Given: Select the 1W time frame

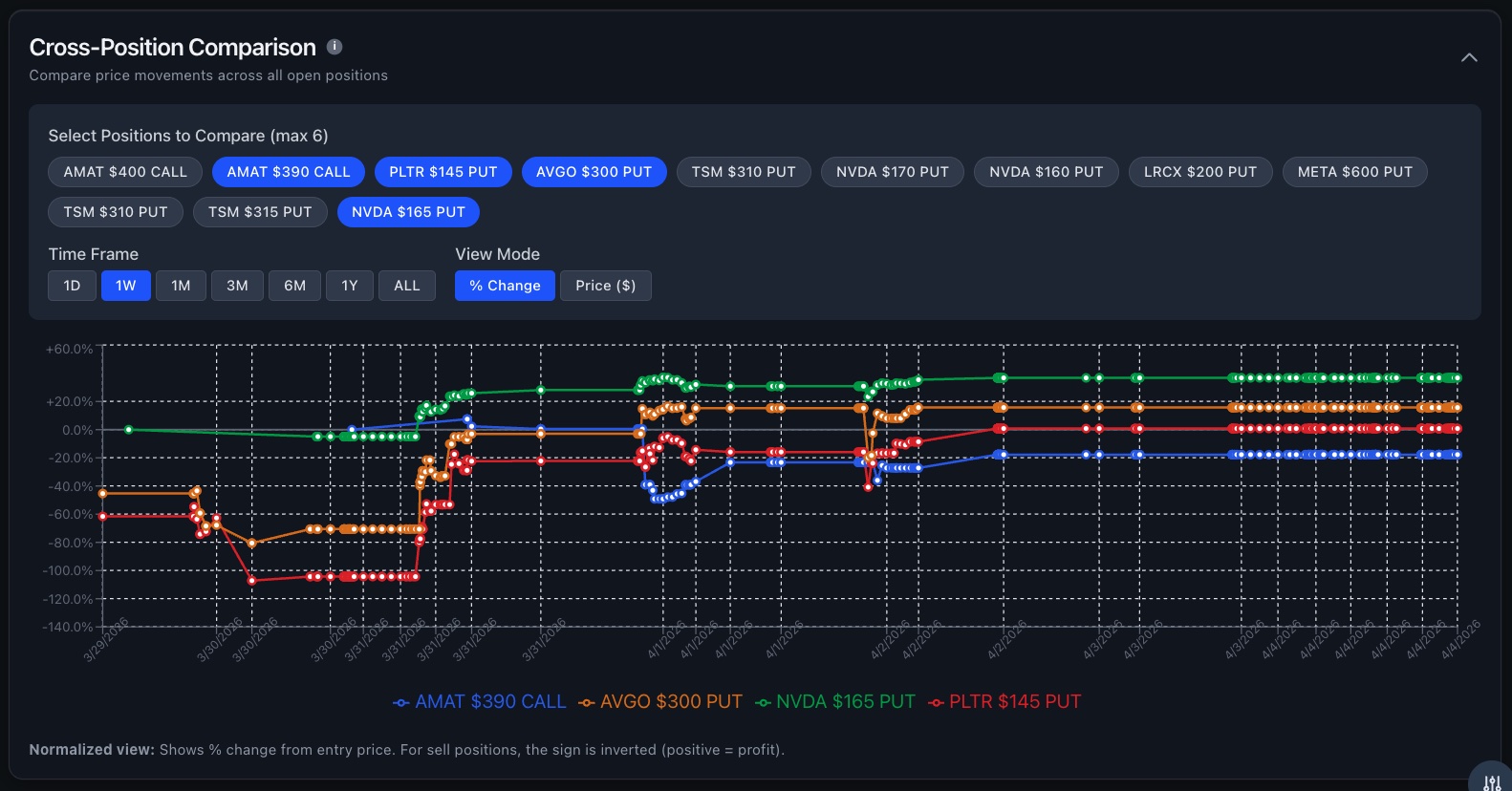Looking at the screenshot, I should tap(126, 286).
